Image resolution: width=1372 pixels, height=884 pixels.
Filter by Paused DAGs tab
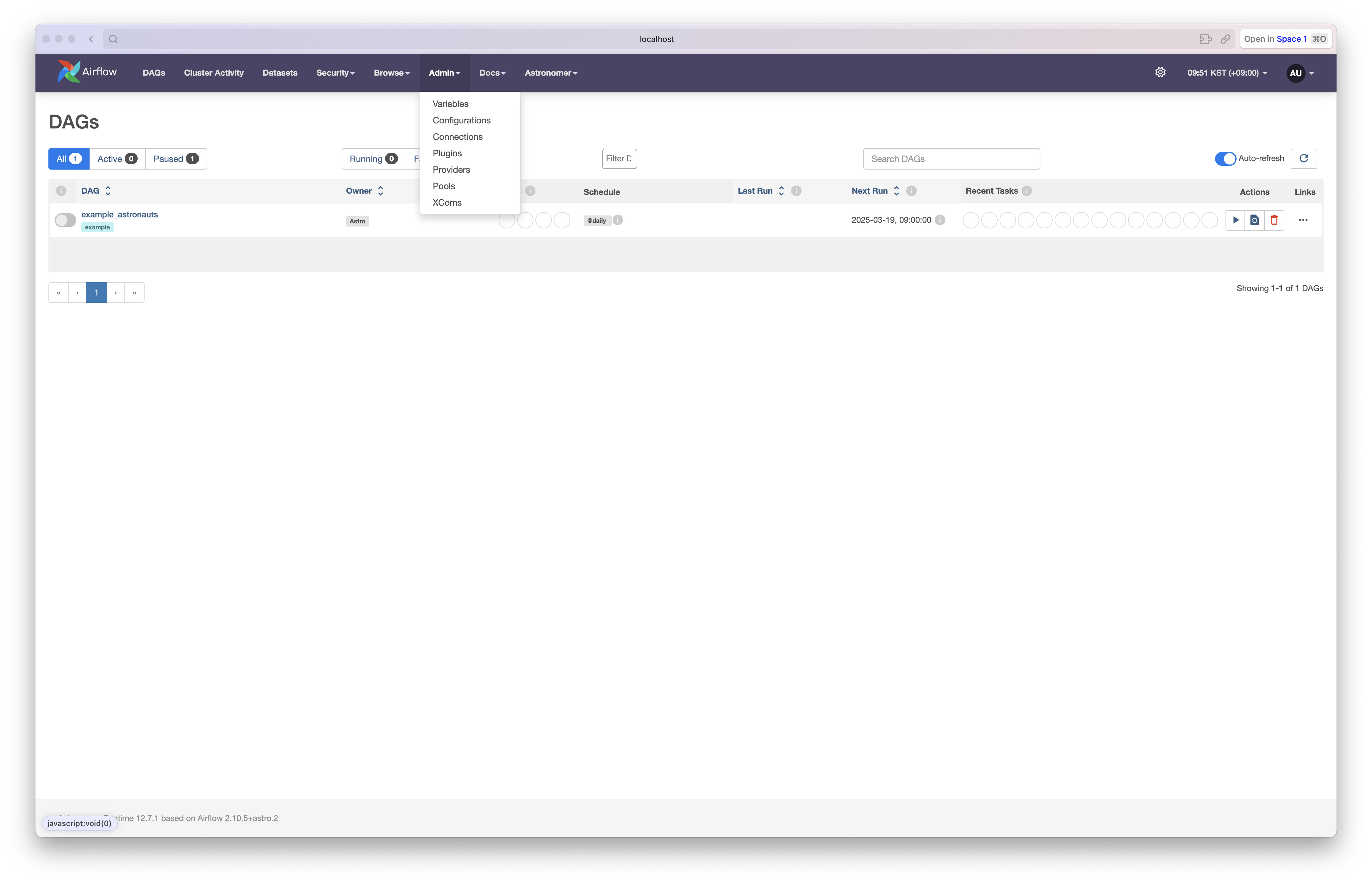point(175,159)
